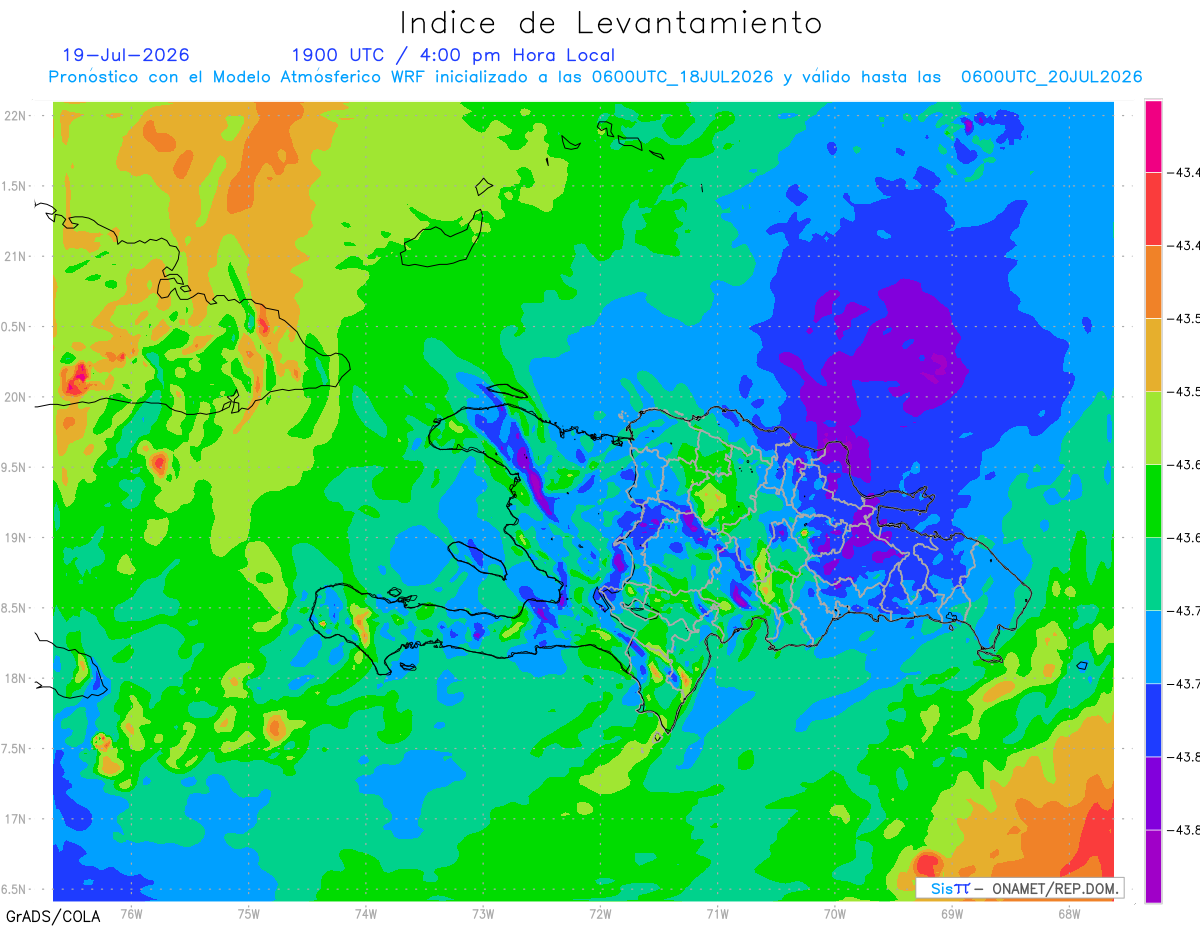Click the '17N' latitude label
This screenshot has height=927, width=1200.
tap(14, 819)
